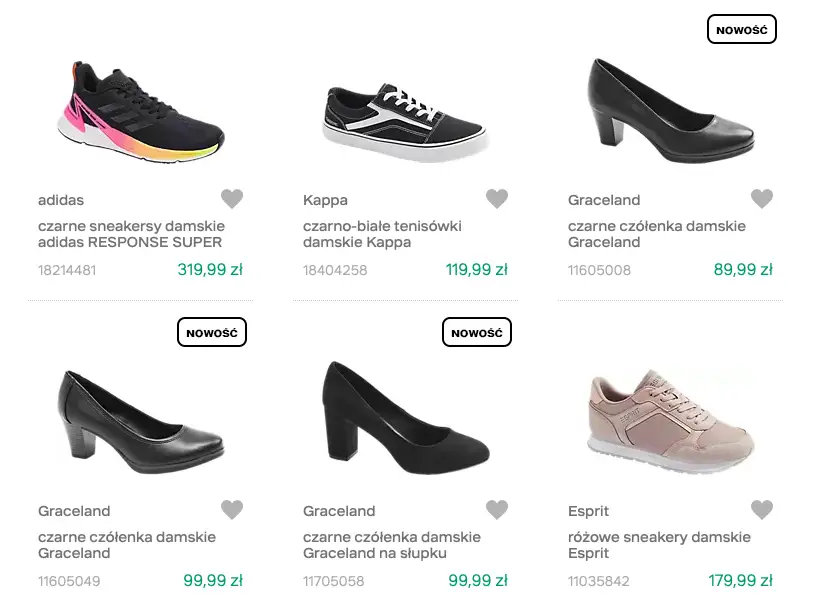Favorite the adidas RESPONSE SUPER sneakers heart
Screen dimensions: 818x599
pyautogui.click(x=232, y=199)
